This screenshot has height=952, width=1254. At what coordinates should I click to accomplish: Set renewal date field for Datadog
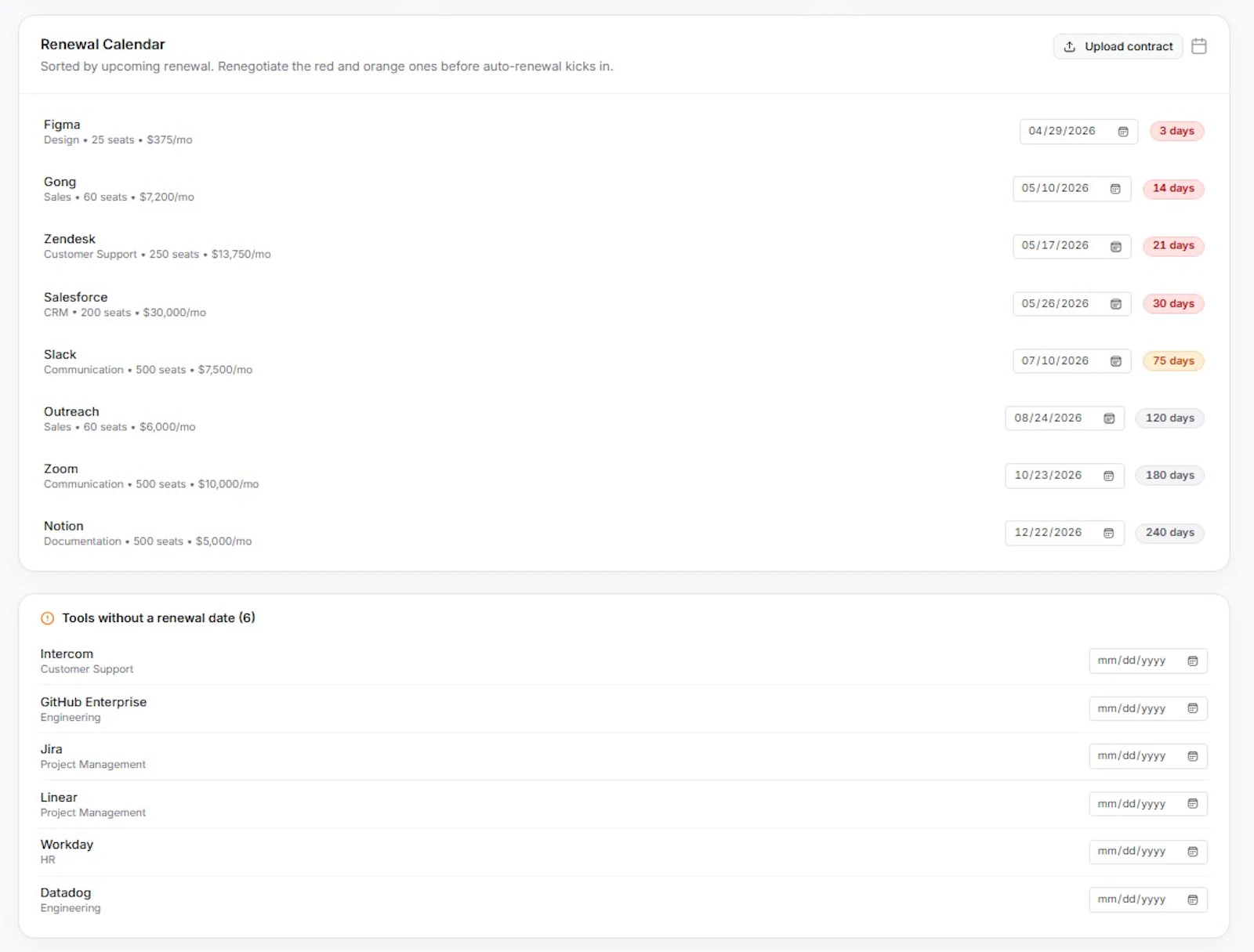click(x=1148, y=900)
